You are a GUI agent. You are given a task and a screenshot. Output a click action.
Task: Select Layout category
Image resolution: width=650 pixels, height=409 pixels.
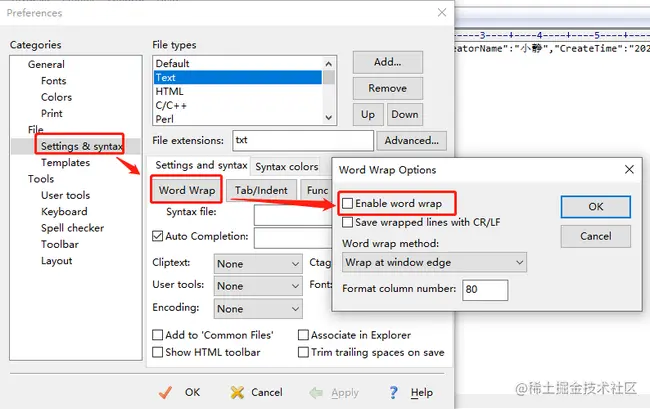pos(56,261)
